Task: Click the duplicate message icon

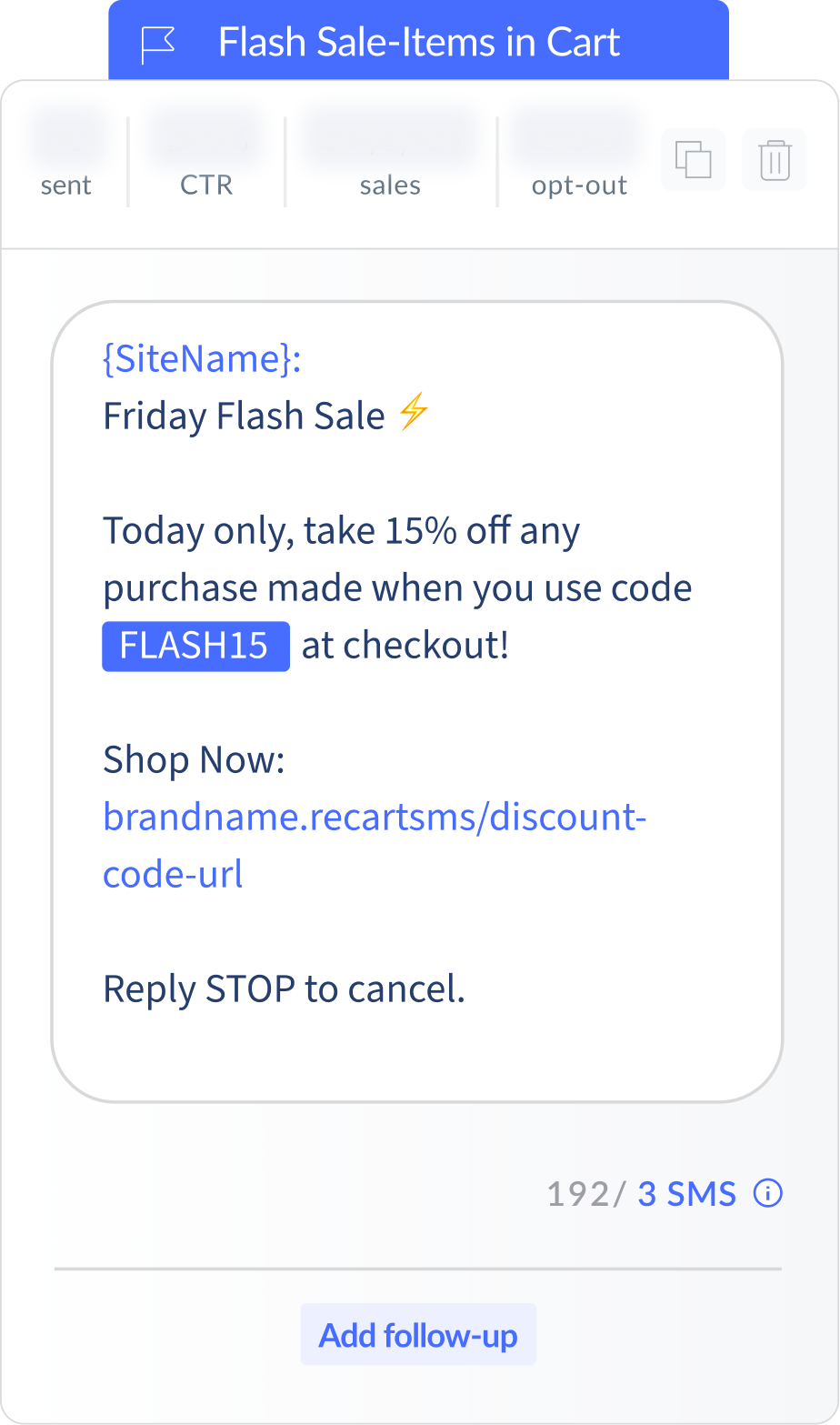Action: pyautogui.click(x=693, y=160)
